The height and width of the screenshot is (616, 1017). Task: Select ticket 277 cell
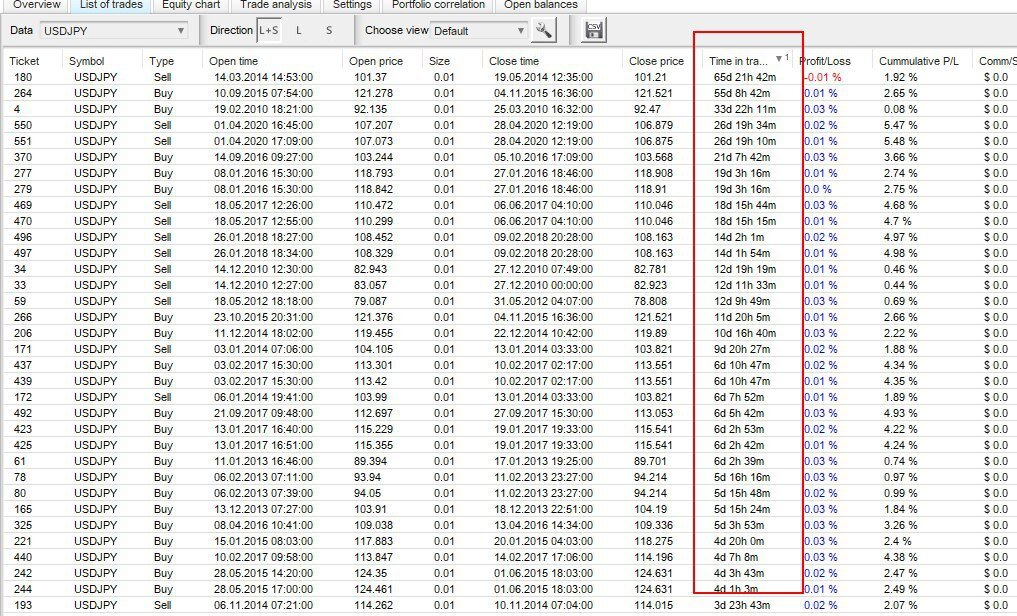[23, 173]
